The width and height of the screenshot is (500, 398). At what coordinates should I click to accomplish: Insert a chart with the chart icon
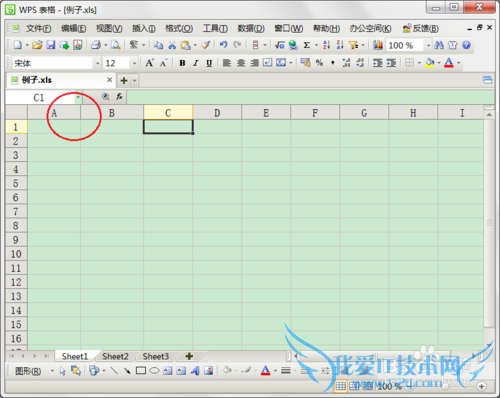coord(378,45)
